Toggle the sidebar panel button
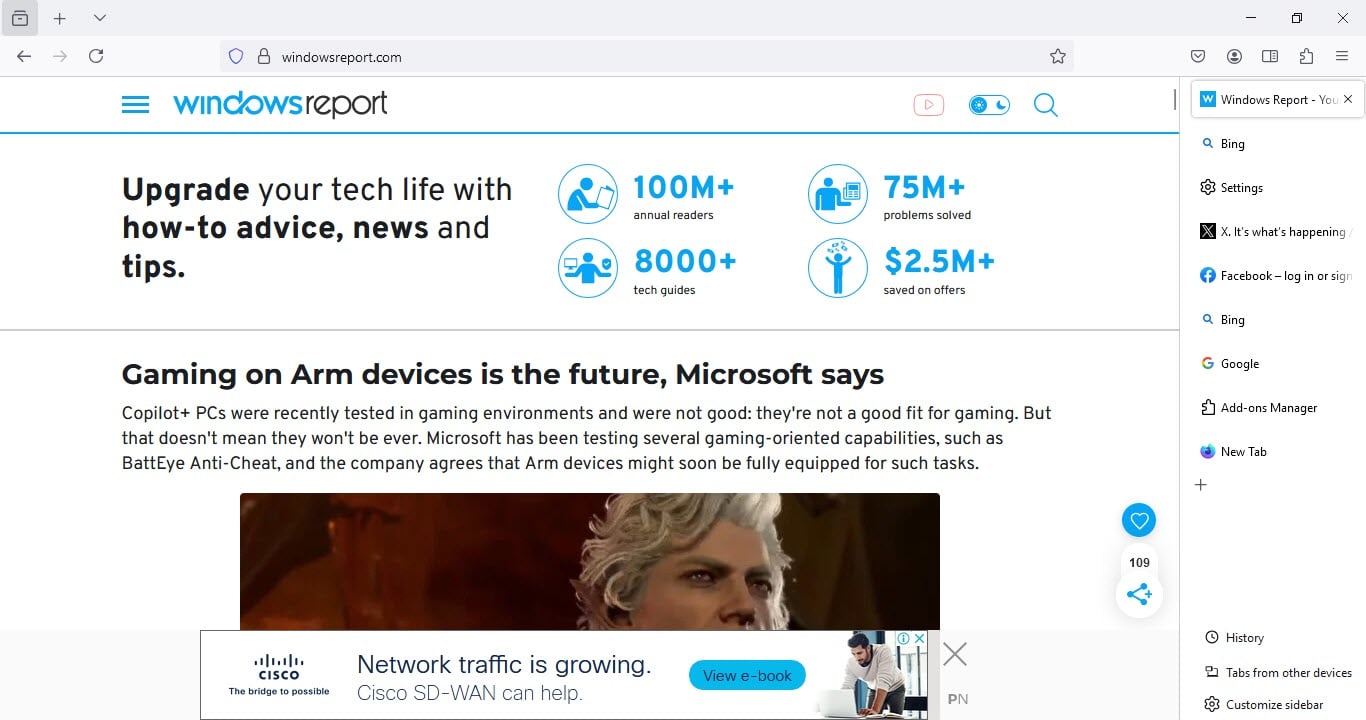Image resolution: width=1366 pixels, height=720 pixels. pyautogui.click(x=1270, y=57)
